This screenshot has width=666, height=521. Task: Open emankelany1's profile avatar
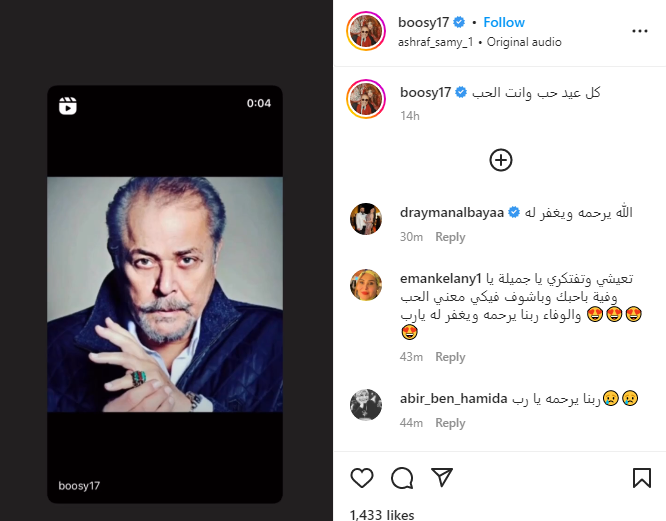(x=366, y=285)
